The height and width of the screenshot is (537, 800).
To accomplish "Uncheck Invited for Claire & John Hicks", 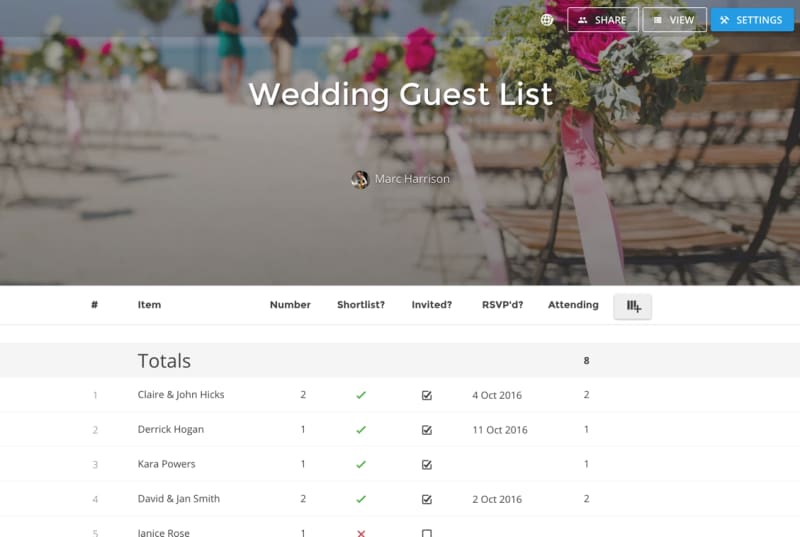I will [x=427, y=395].
